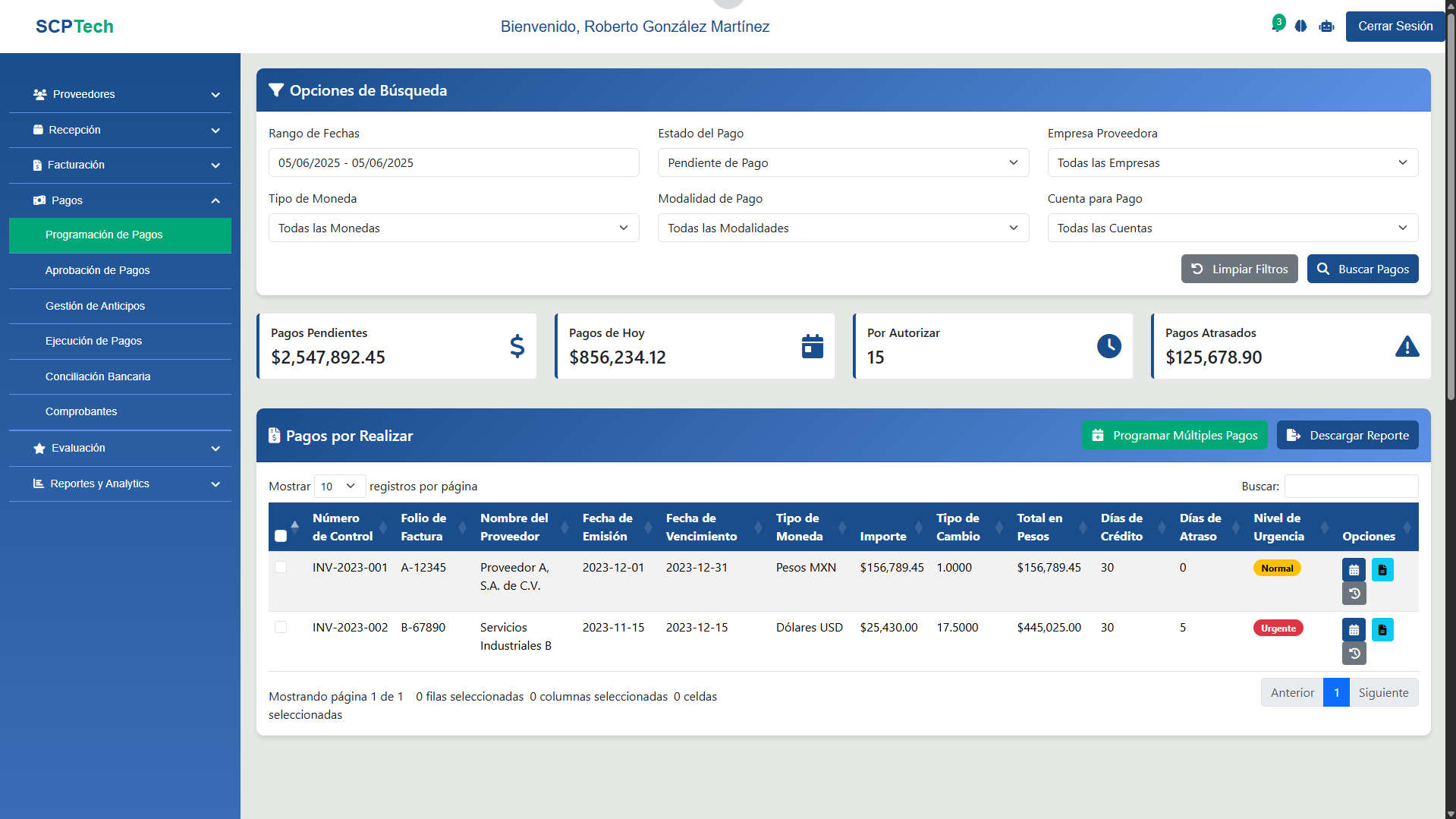Click the filter funnel icon in Opciones de Búsqueda

276,90
